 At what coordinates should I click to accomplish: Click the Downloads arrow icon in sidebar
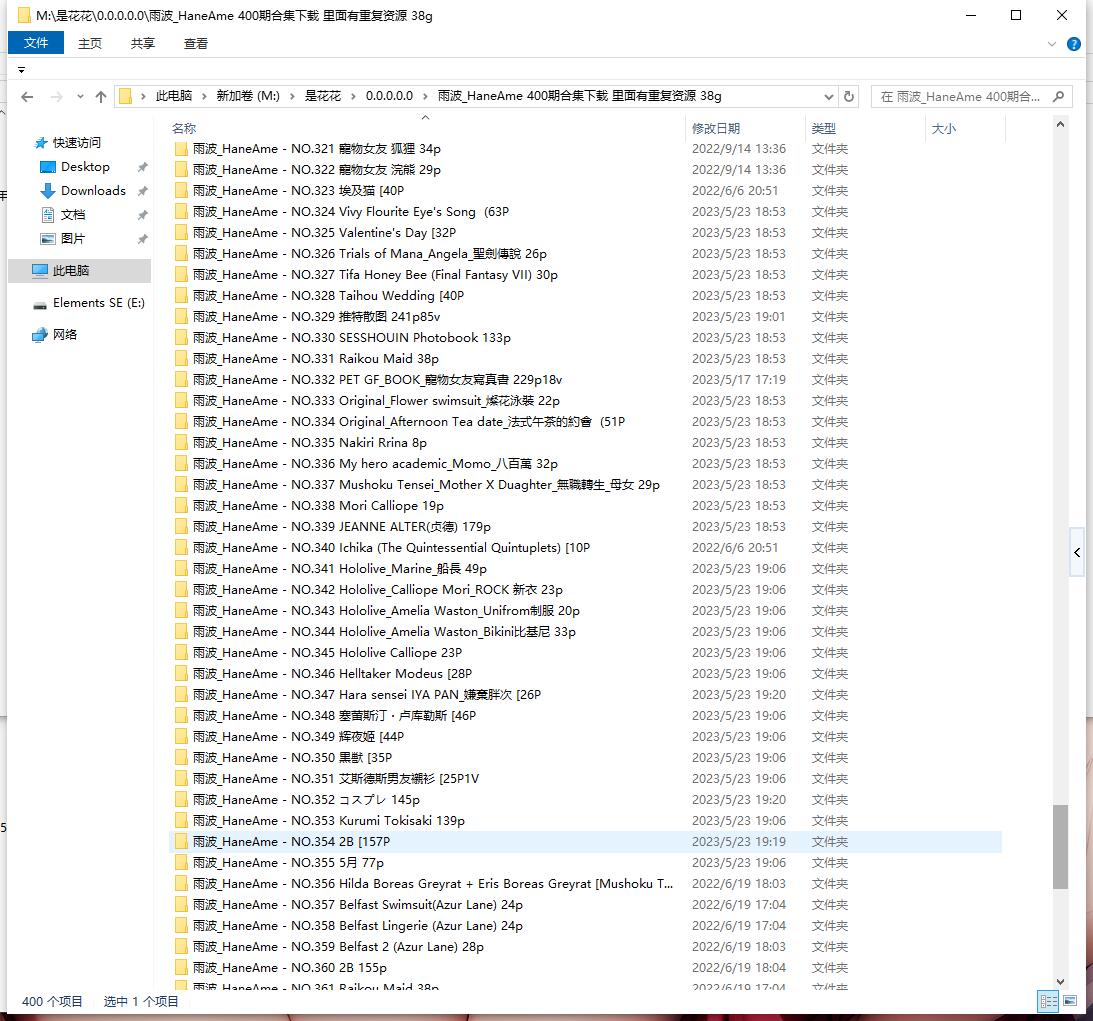pos(47,190)
